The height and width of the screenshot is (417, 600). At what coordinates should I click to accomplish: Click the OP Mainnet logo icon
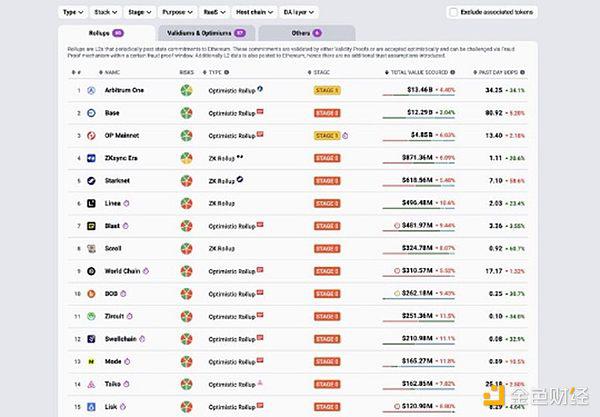click(91, 135)
